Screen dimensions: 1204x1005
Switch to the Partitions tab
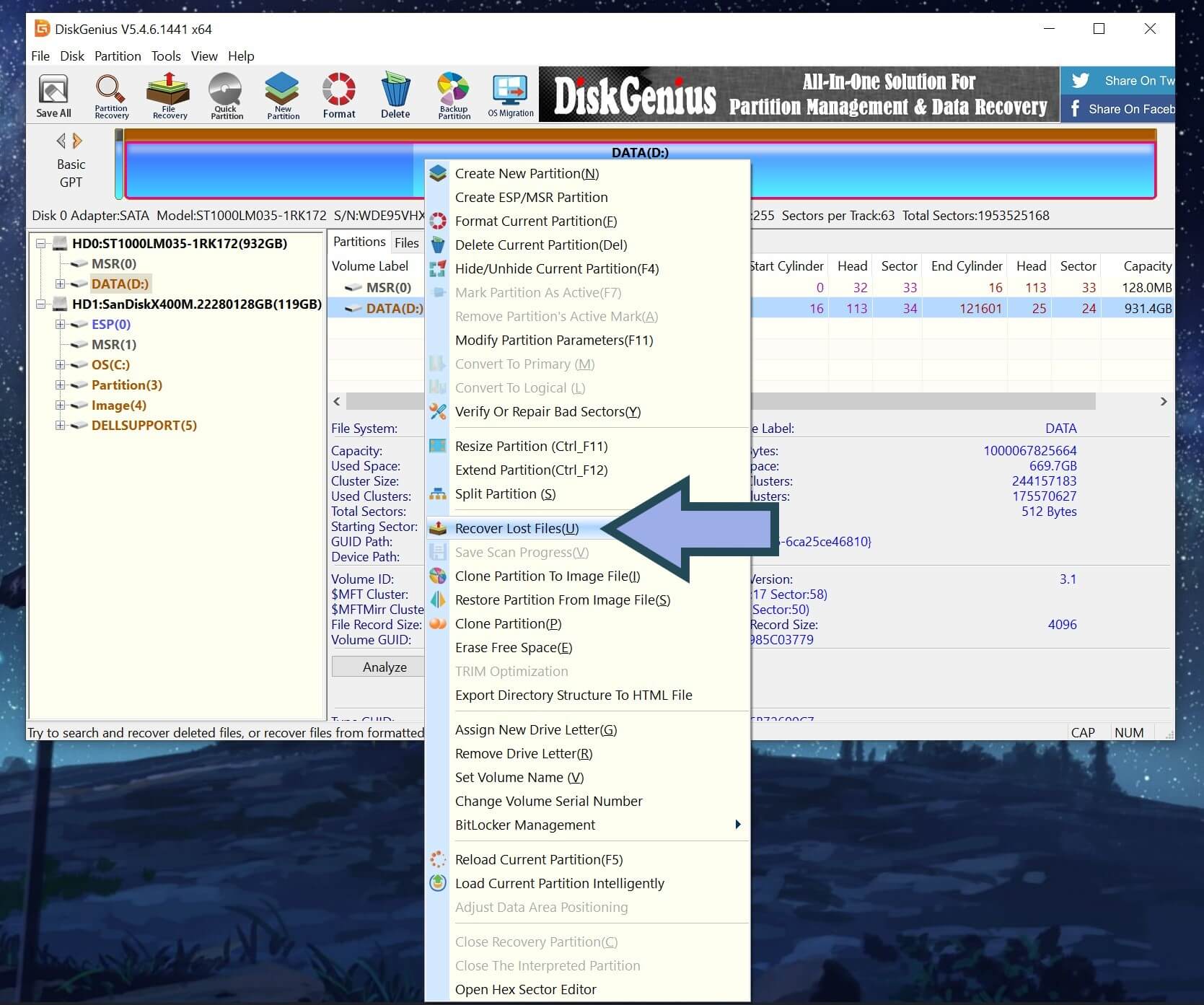coord(359,242)
